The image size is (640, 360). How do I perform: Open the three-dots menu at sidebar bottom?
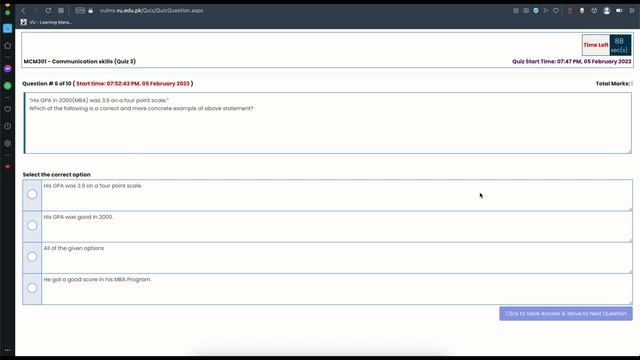coord(8,350)
